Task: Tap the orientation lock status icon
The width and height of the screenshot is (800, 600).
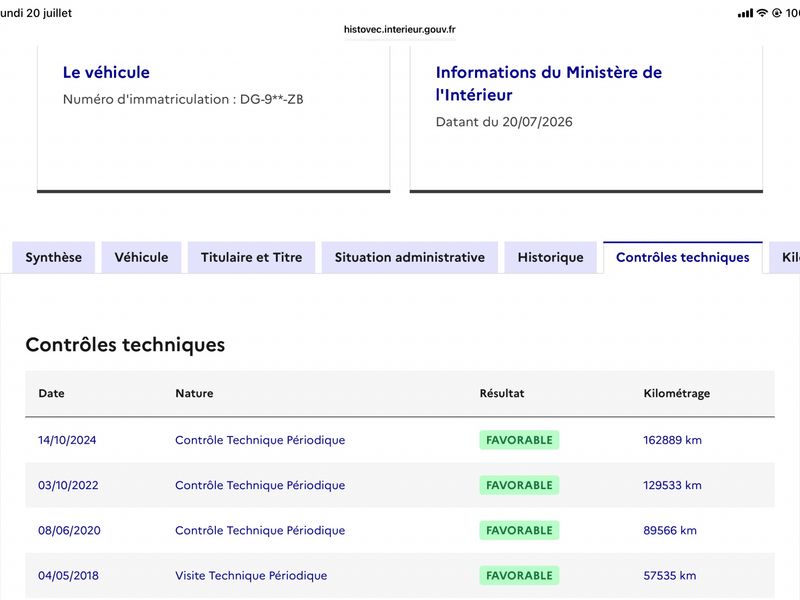Action: 777,13
